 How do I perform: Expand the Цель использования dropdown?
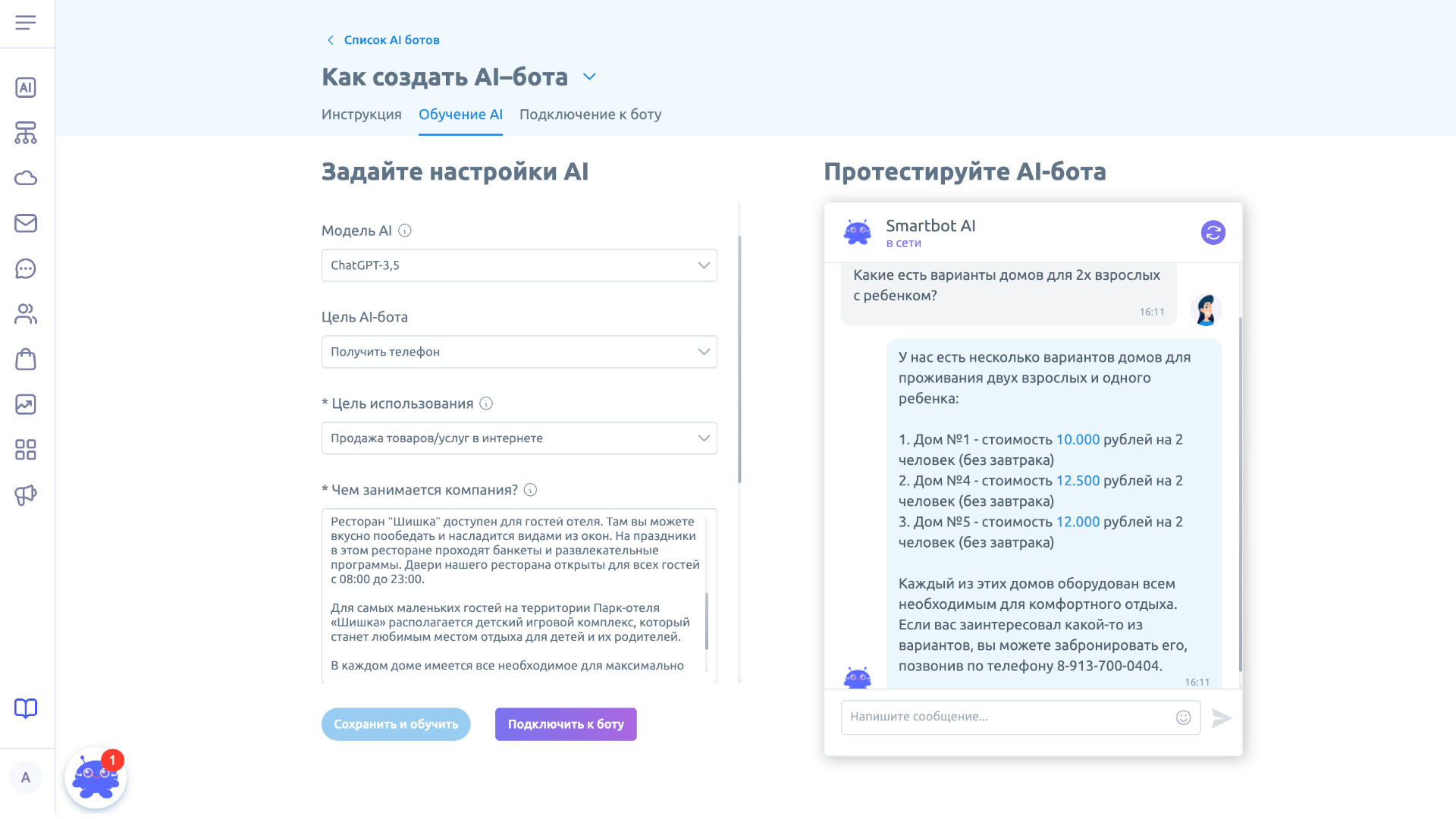click(519, 438)
